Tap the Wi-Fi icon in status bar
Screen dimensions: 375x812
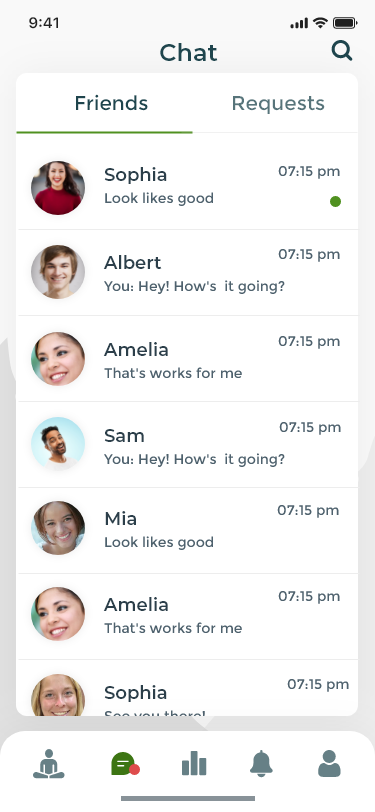click(321, 23)
